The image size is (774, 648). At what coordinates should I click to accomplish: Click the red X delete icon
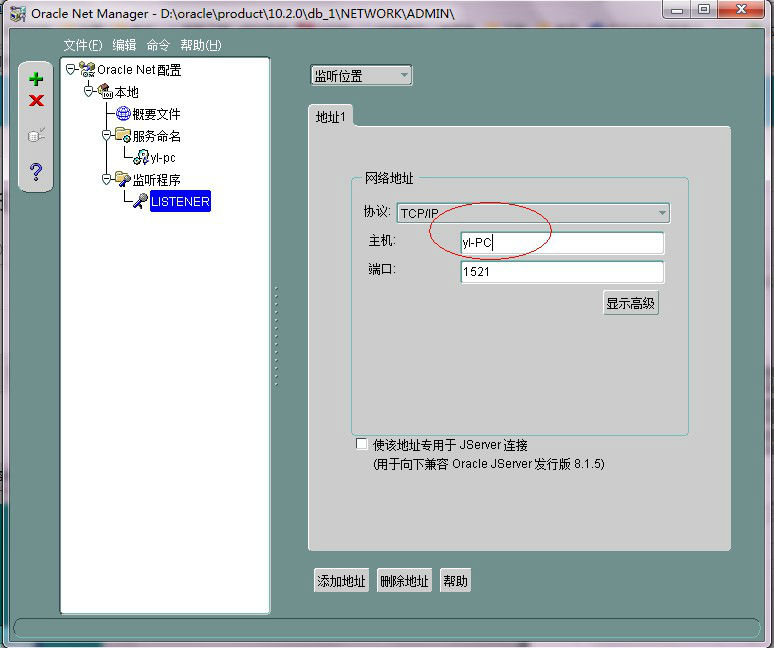[x=36, y=101]
